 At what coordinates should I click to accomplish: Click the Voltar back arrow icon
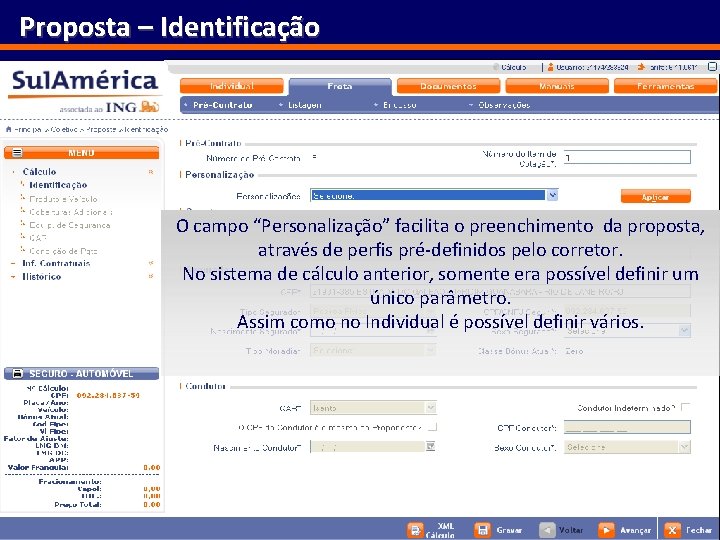(x=547, y=530)
